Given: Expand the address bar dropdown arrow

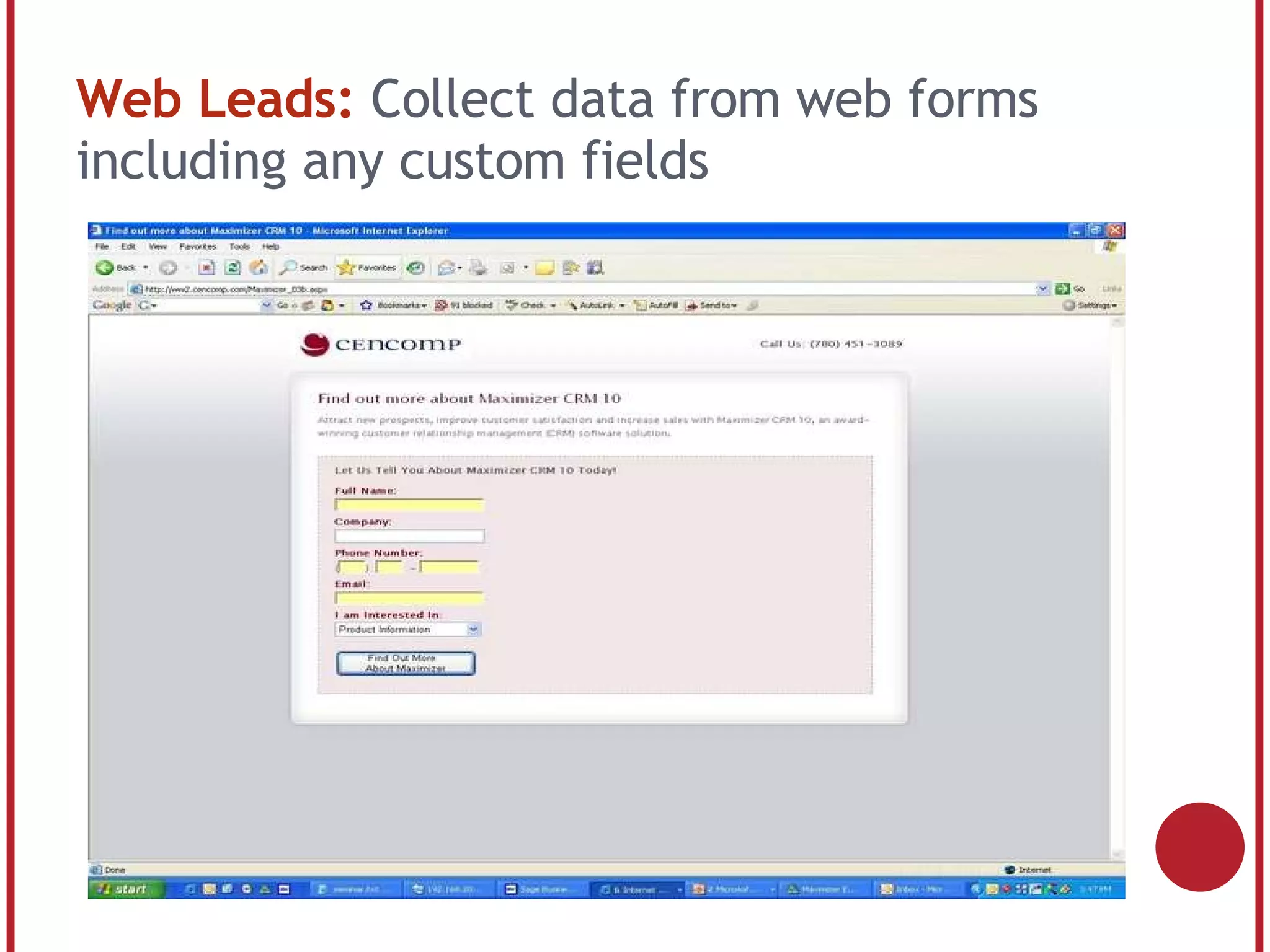Looking at the screenshot, I should tap(1043, 289).
